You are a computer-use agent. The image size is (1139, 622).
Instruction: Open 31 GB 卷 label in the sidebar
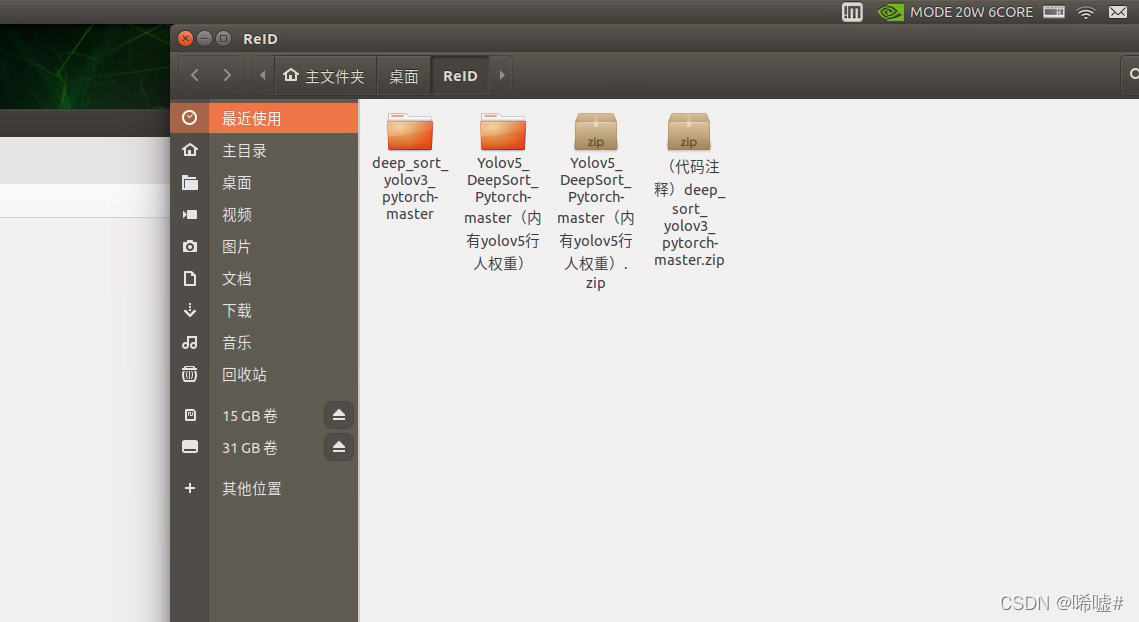pyautogui.click(x=250, y=448)
